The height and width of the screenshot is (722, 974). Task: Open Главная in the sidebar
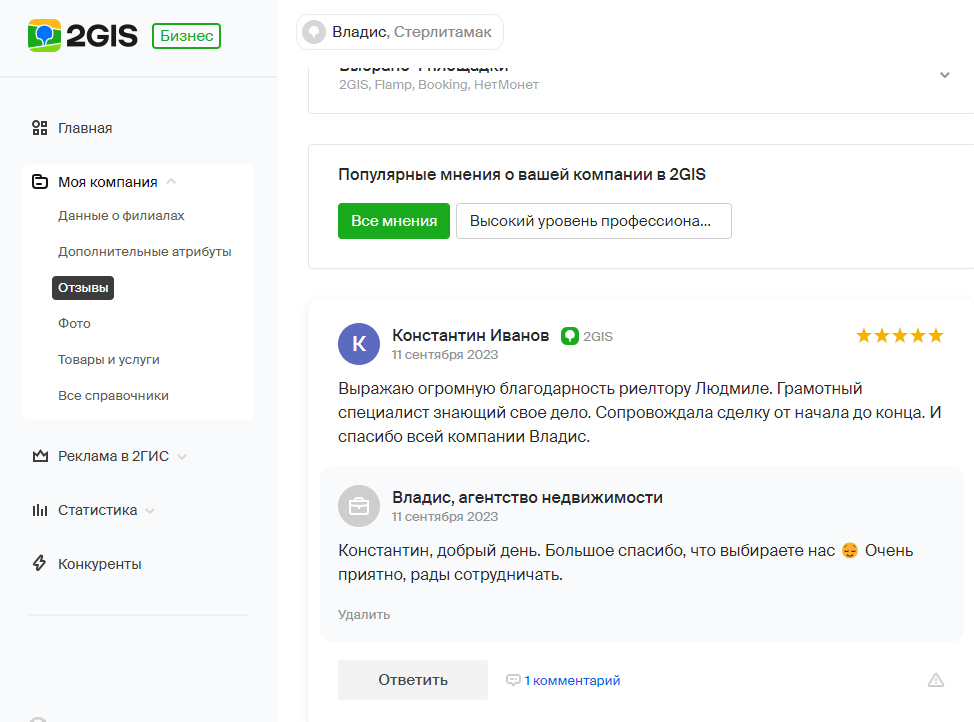tap(85, 128)
